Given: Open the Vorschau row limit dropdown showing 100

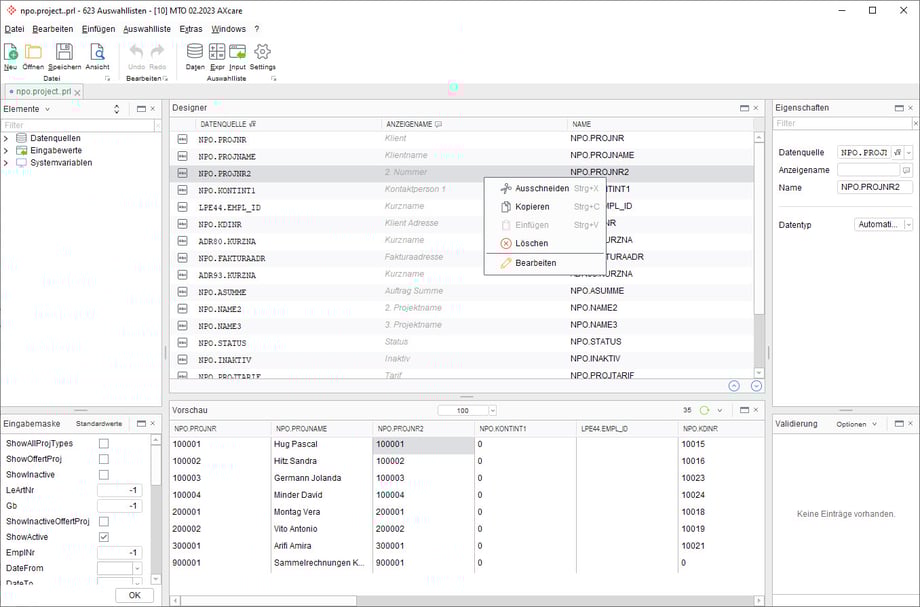Looking at the screenshot, I should point(492,411).
